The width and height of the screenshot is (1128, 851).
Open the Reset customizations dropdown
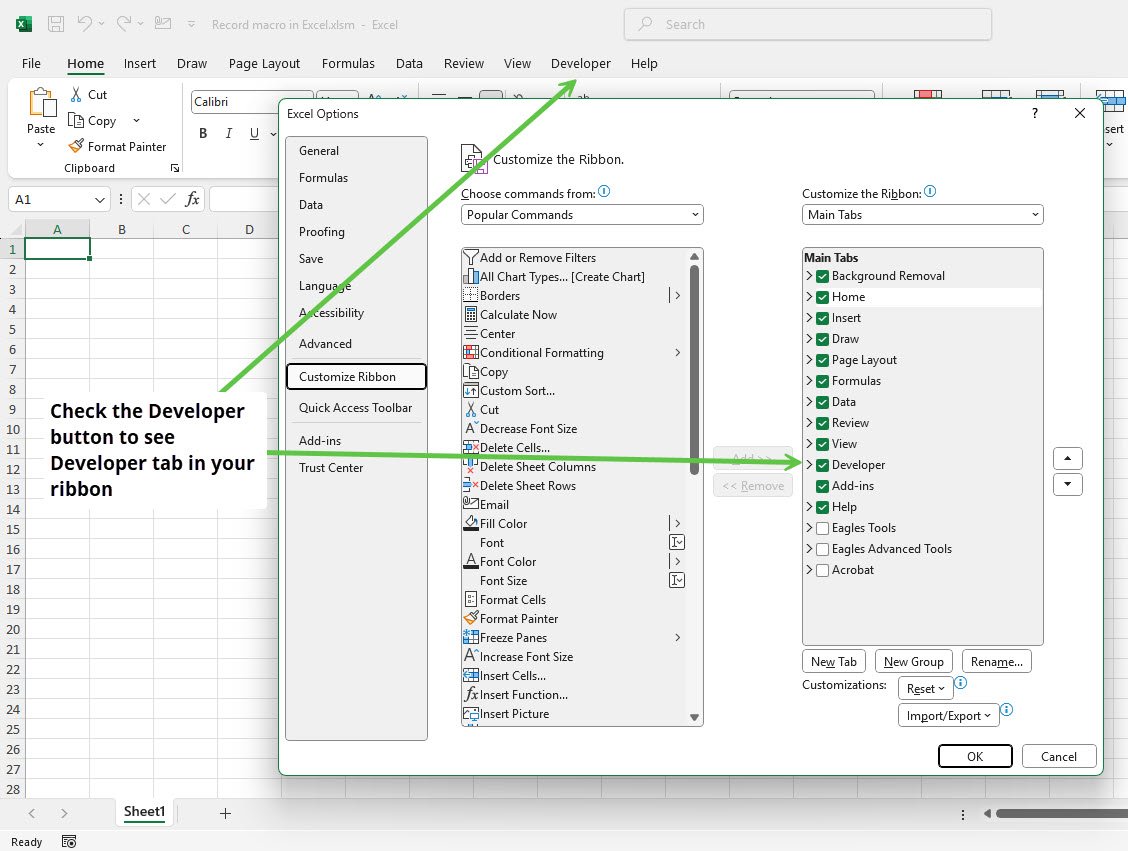(925, 688)
